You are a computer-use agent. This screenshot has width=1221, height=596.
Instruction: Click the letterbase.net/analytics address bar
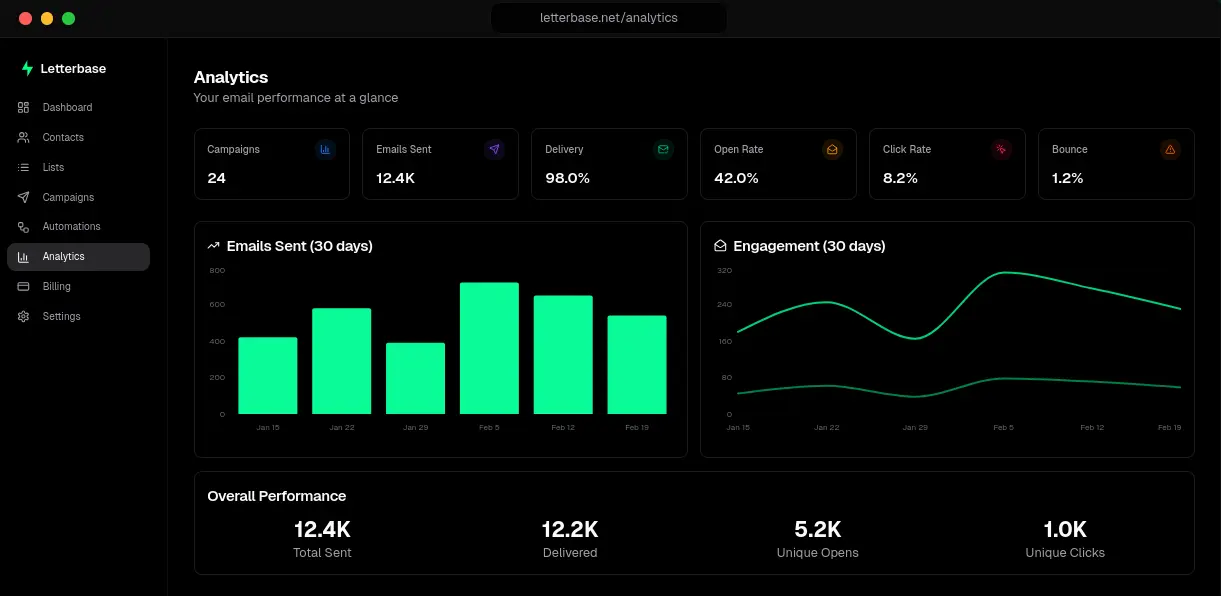point(609,18)
